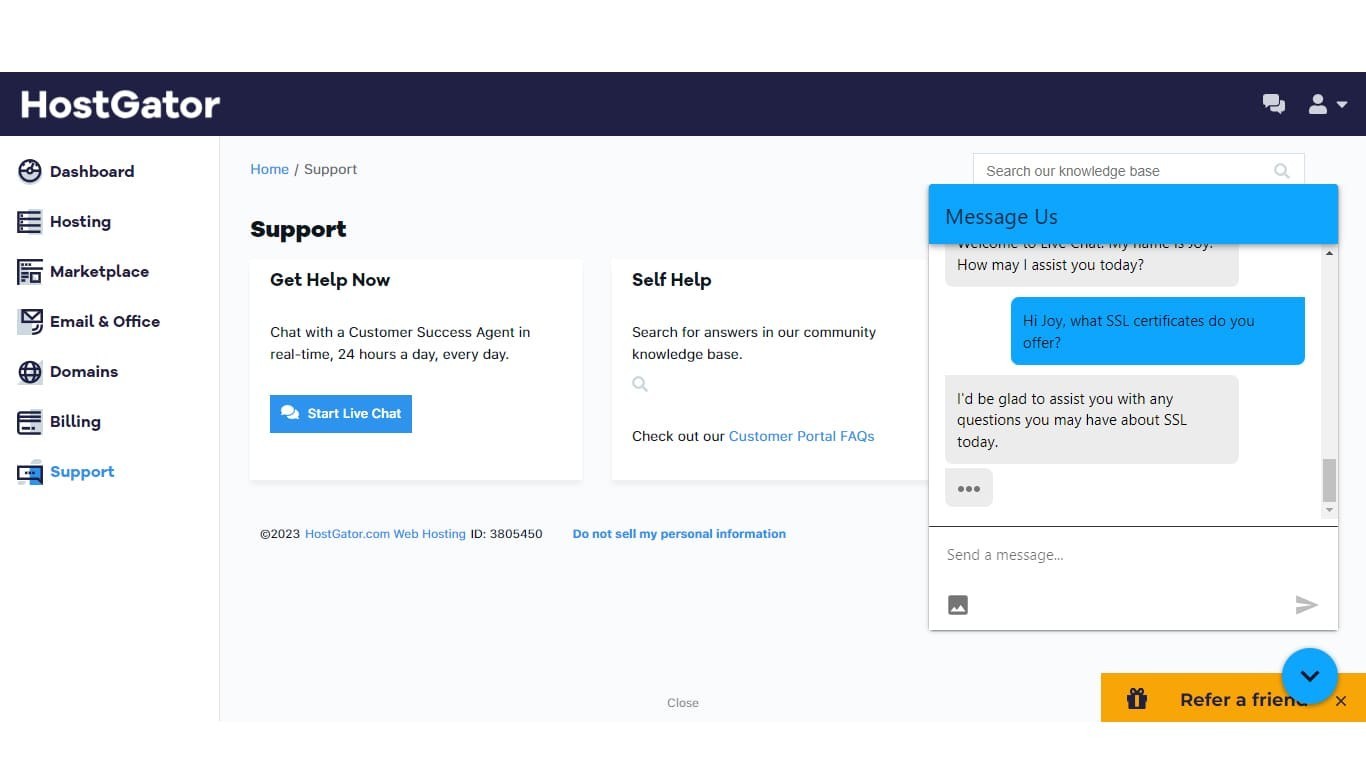This screenshot has width=1366, height=768.
Task: Click the chat scrollbar down arrow
Action: click(x=1329, y=510)
